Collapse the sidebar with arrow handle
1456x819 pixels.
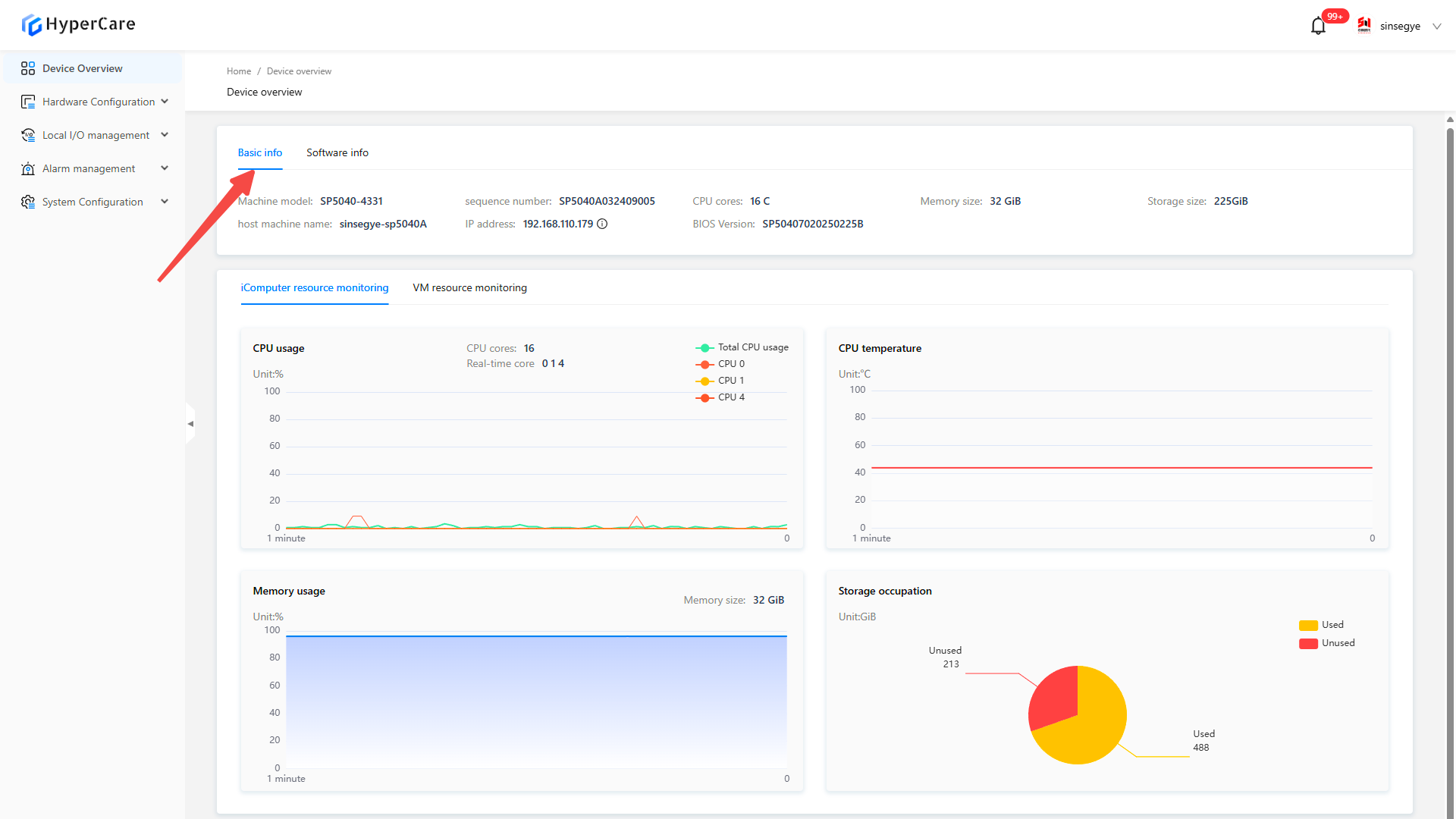190,424
